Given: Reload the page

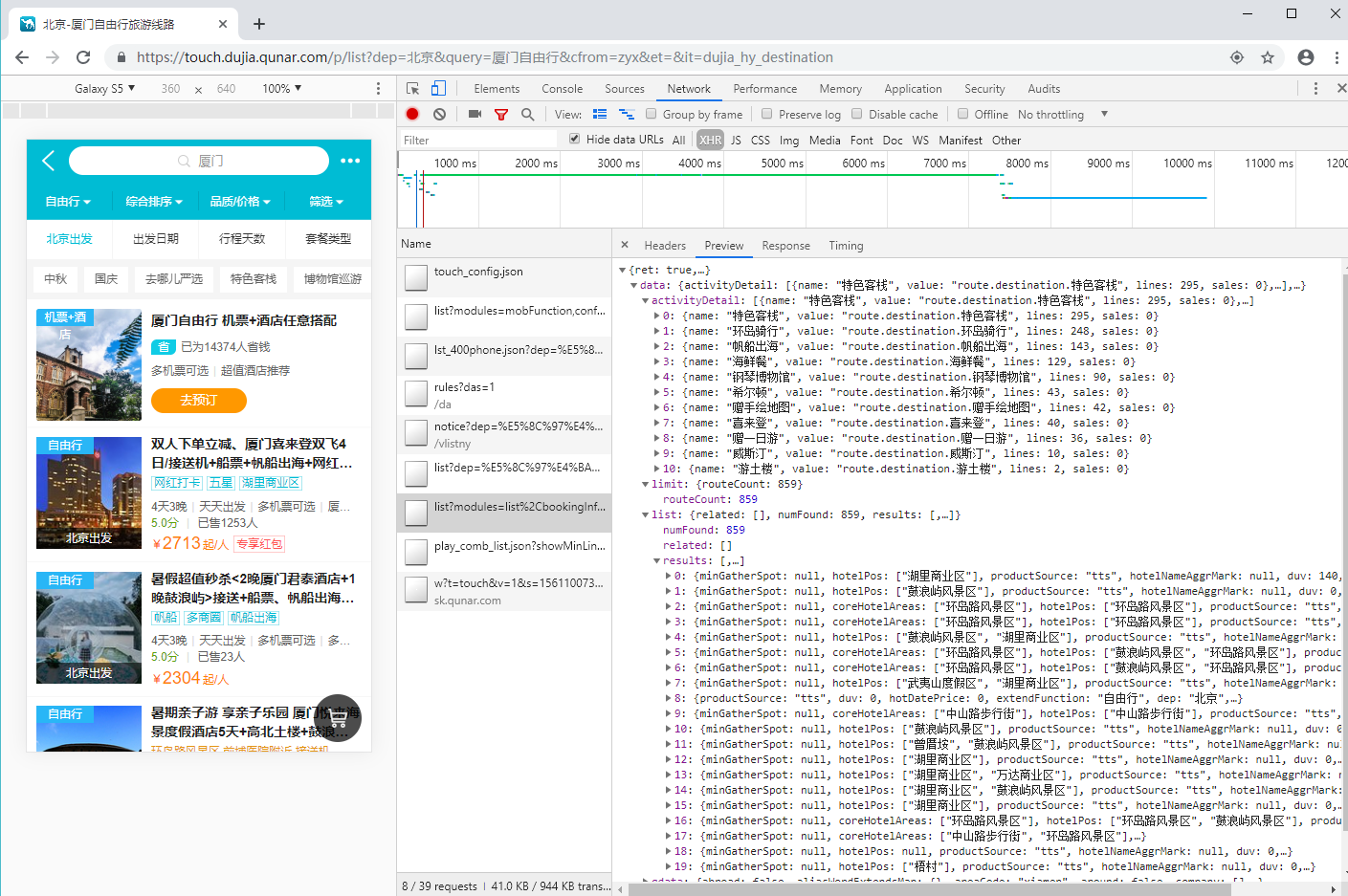Looking at the screenshot, I should click(x=83, y=57).
